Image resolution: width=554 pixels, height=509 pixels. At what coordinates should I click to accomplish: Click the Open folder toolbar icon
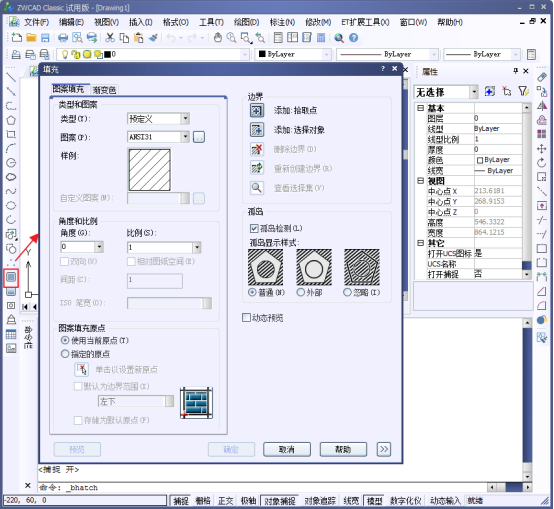tap(31, 37)
